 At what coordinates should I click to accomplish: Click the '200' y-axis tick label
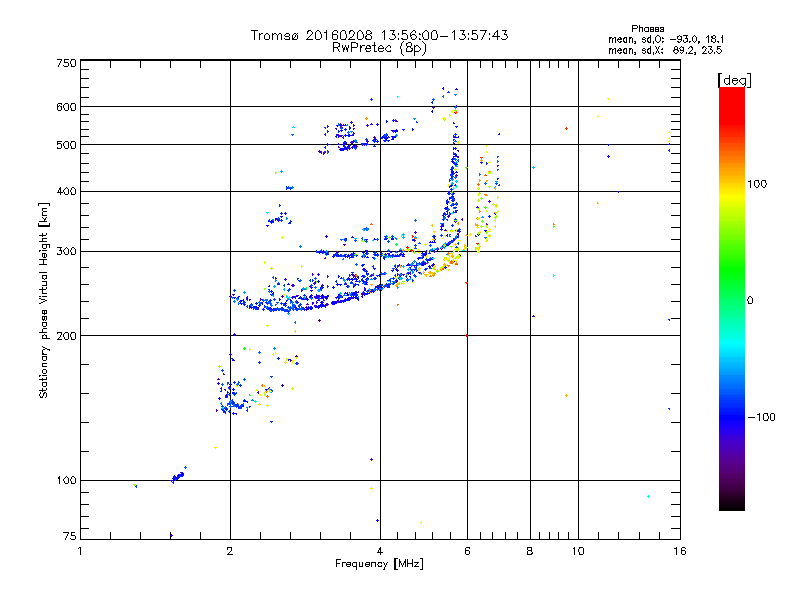click(x=66, y=336)
